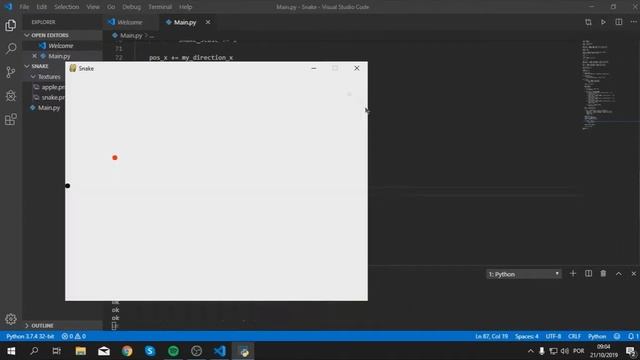Screen dimensions: 640x360
Task: Open the Windows Start menu
Action: (x=11, y=351)
